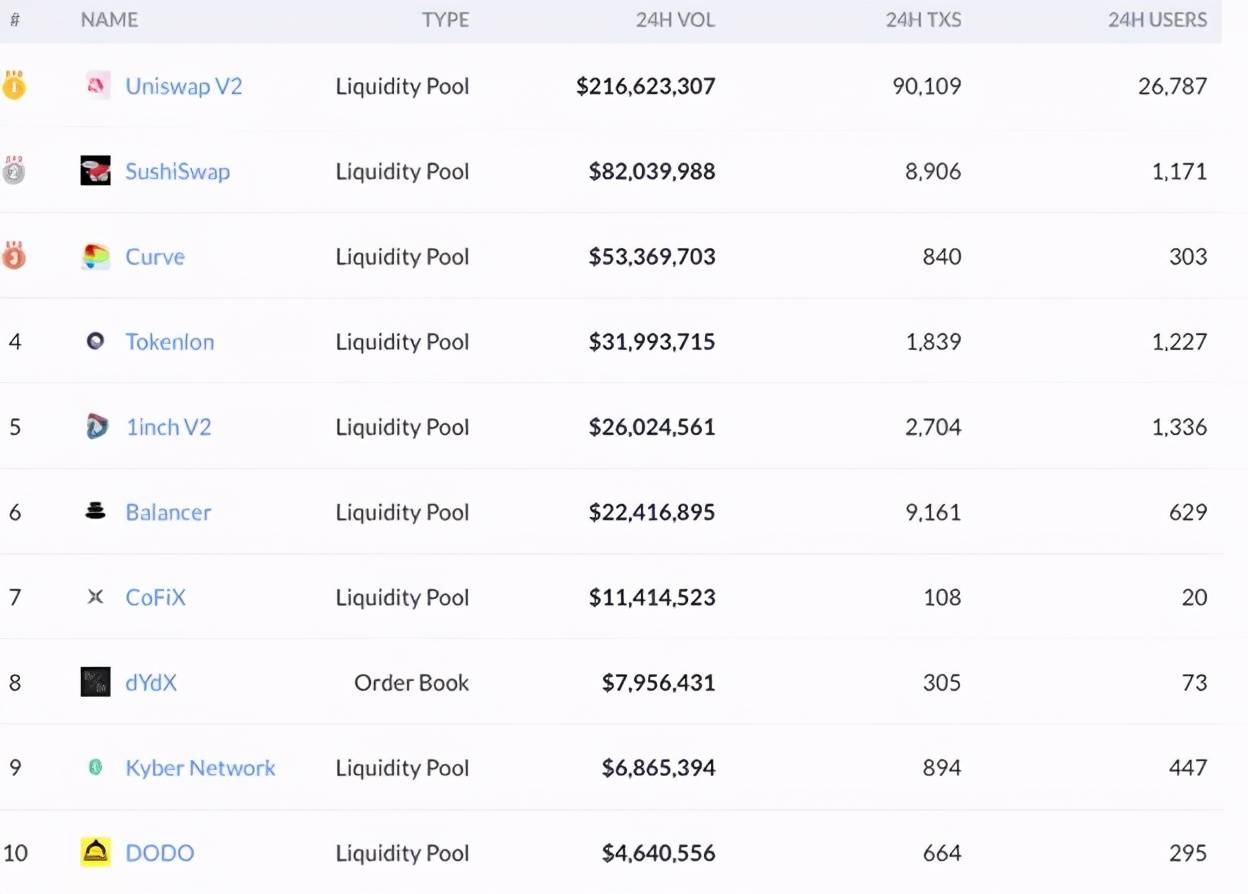Select the $22,416,895 volume value
The image size is (1248, 894).
652,512
